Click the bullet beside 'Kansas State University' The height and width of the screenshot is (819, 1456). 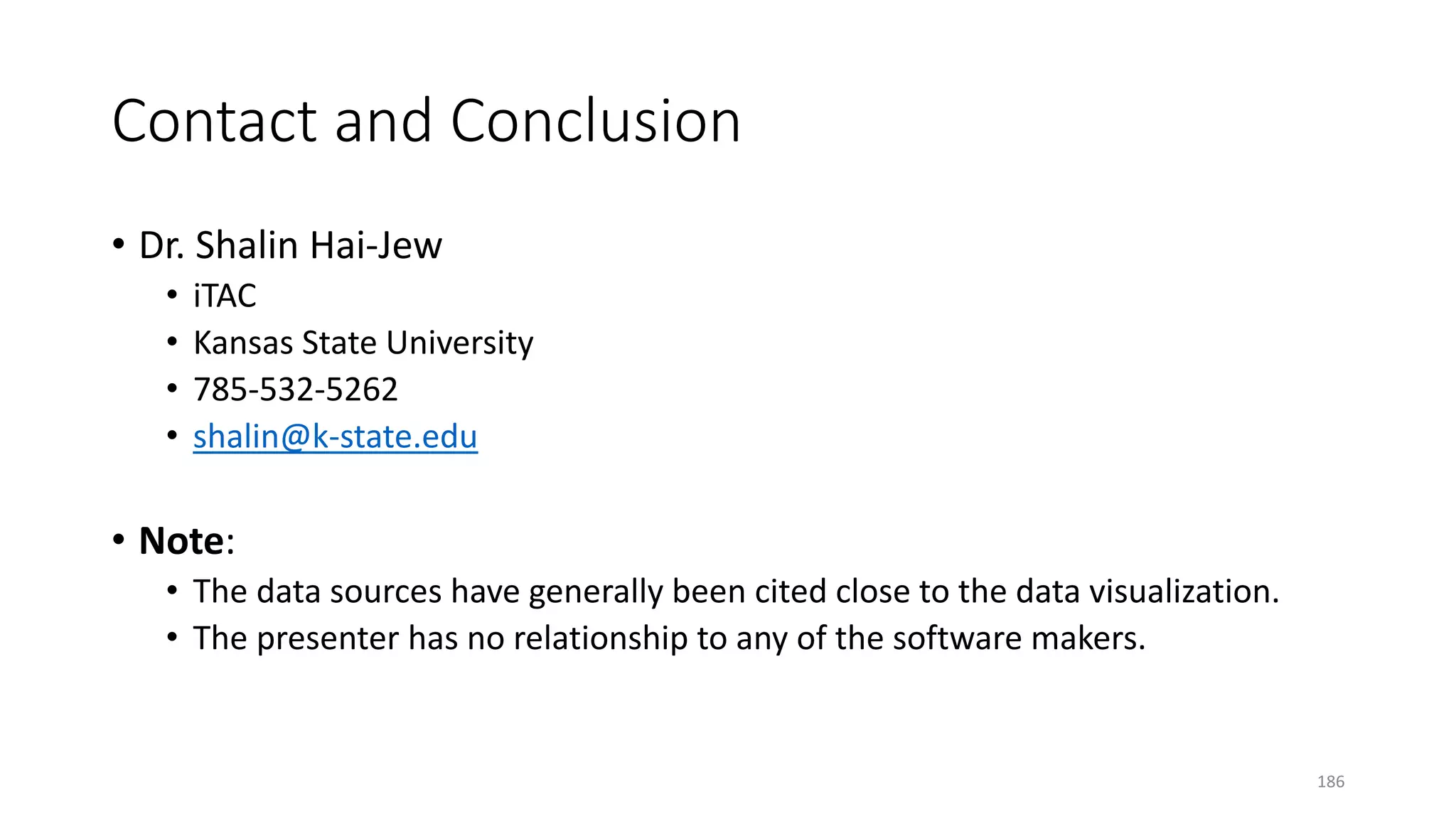172,342
